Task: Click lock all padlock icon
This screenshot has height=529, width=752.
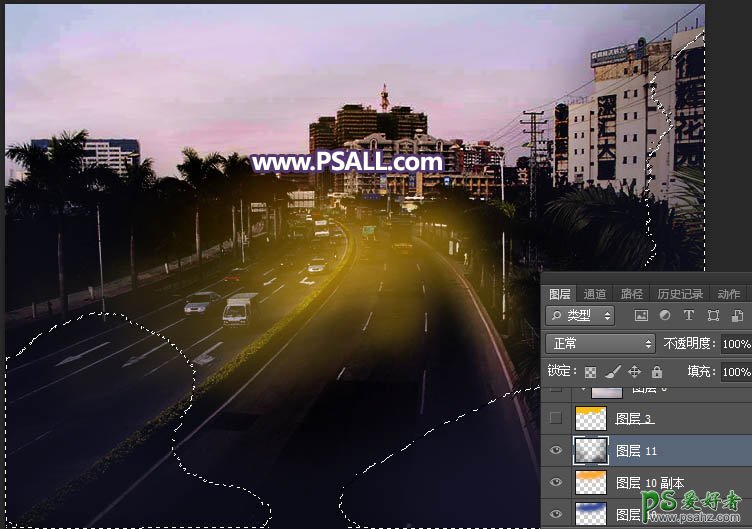Action: pyautogui.click(x=656, y=371)
